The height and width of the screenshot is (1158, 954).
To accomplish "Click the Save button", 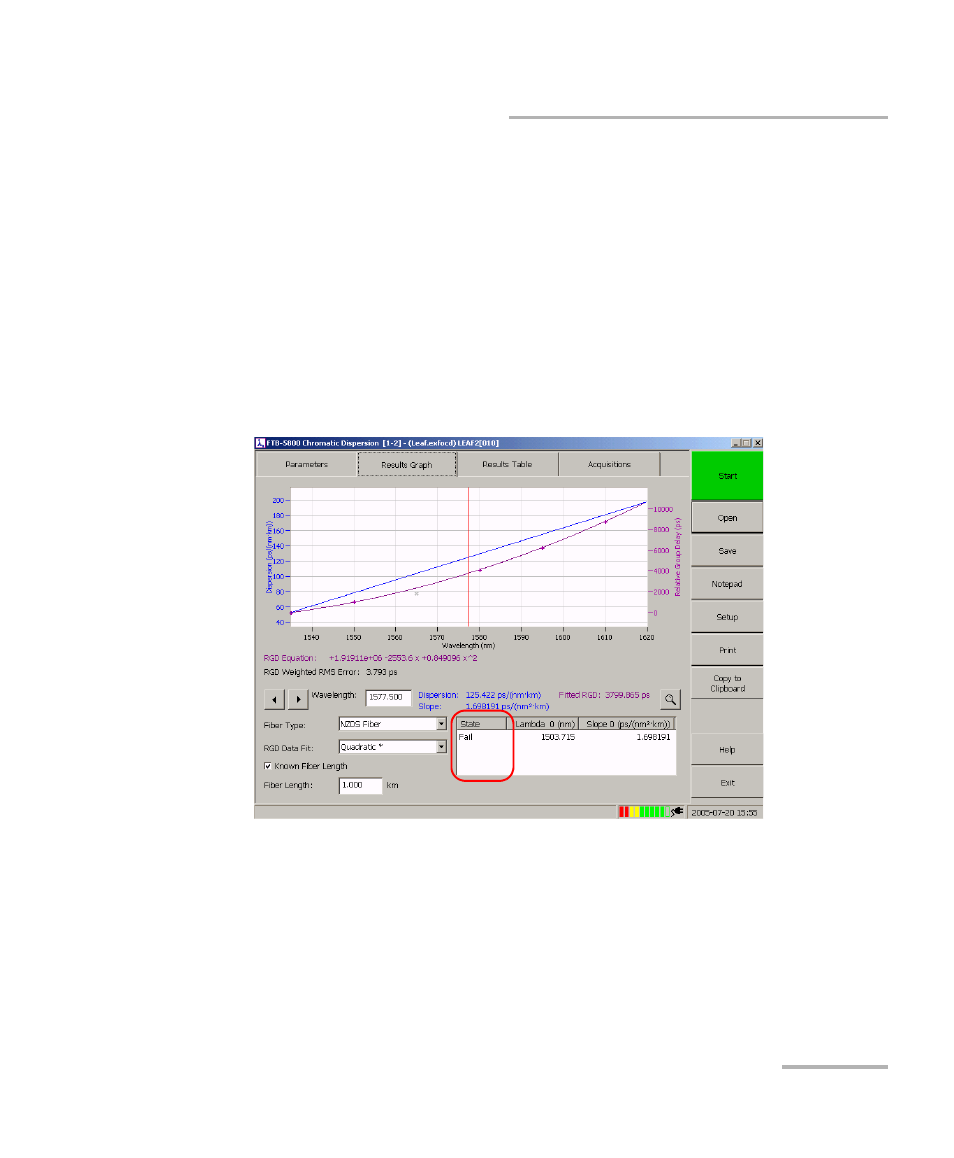I will click(x=727, y=551).
